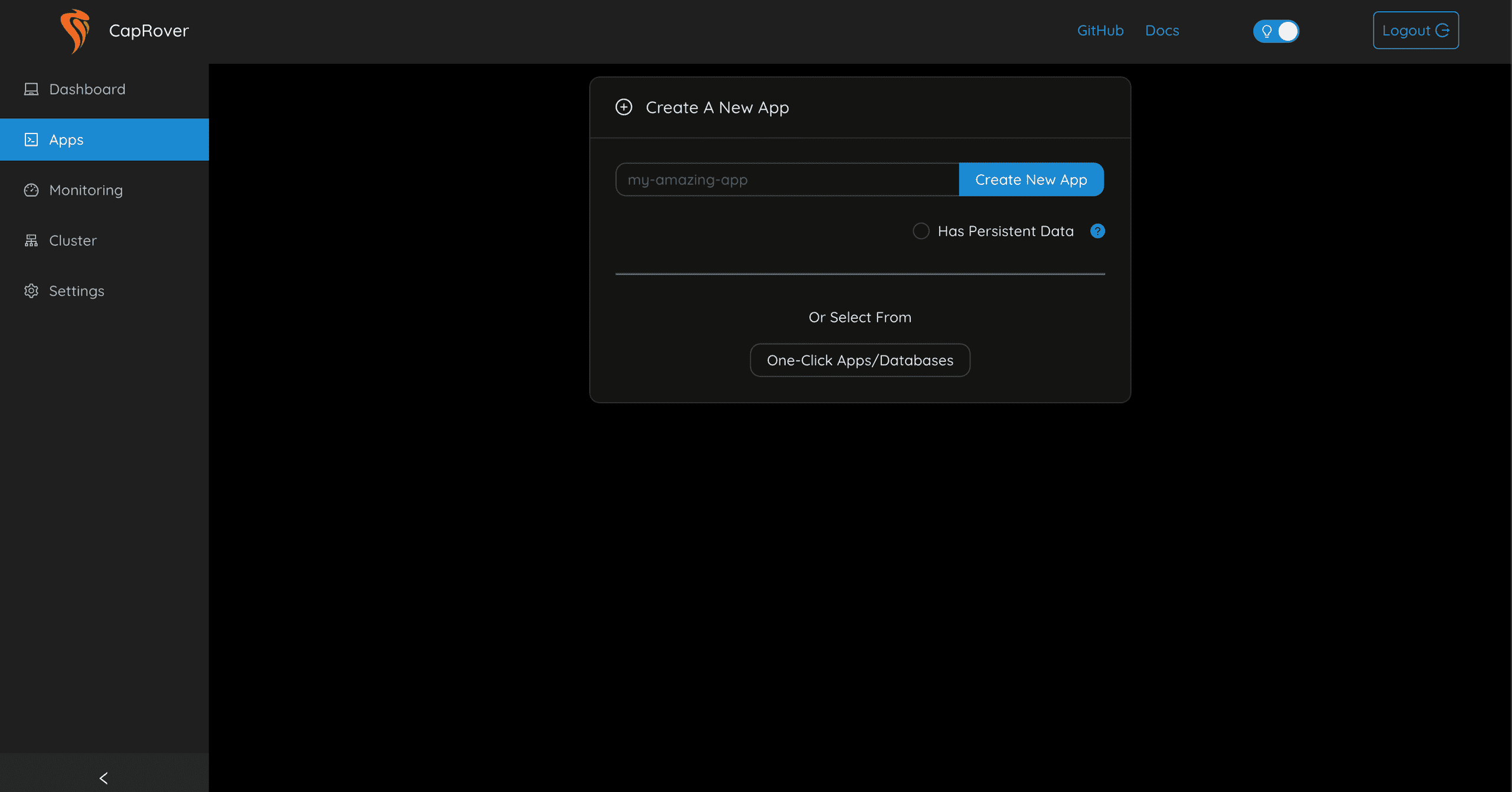The width and height of the screenshot is (1512, 792).
Task: Click the plus circle icon in card header
Action: coord(624,107)
